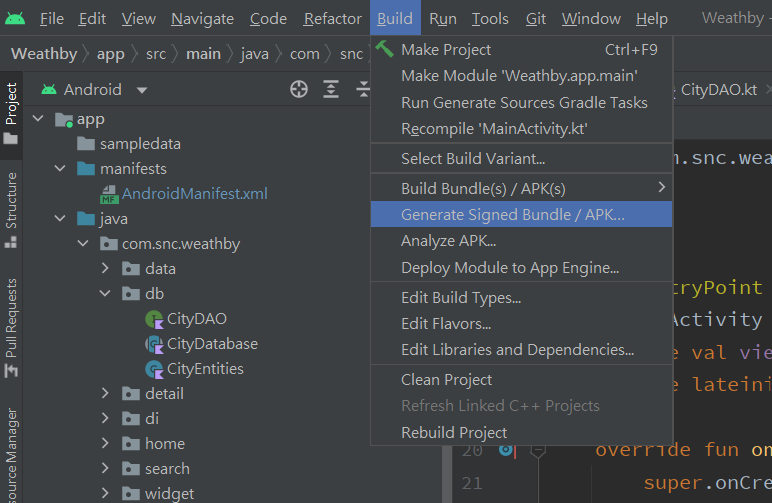The height and width of the screenshot is (503, 772).
Task: Select CityDatabase in the project tree
Action: (x=212, y=344)
